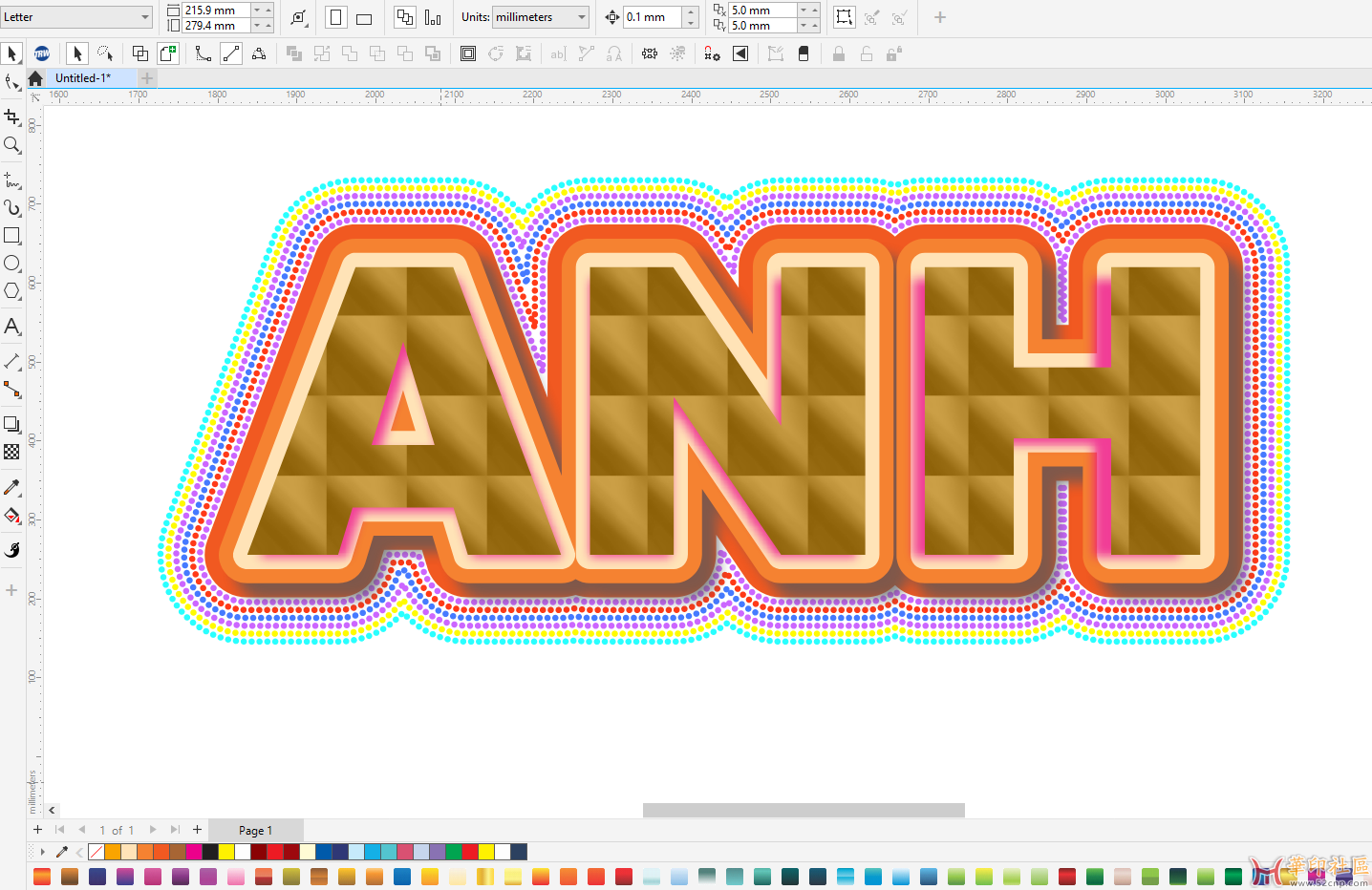This screenshot has width=1372, height=890.
Task: Toggle the free transform arrow tool
Action: click(x=77, y=53)
